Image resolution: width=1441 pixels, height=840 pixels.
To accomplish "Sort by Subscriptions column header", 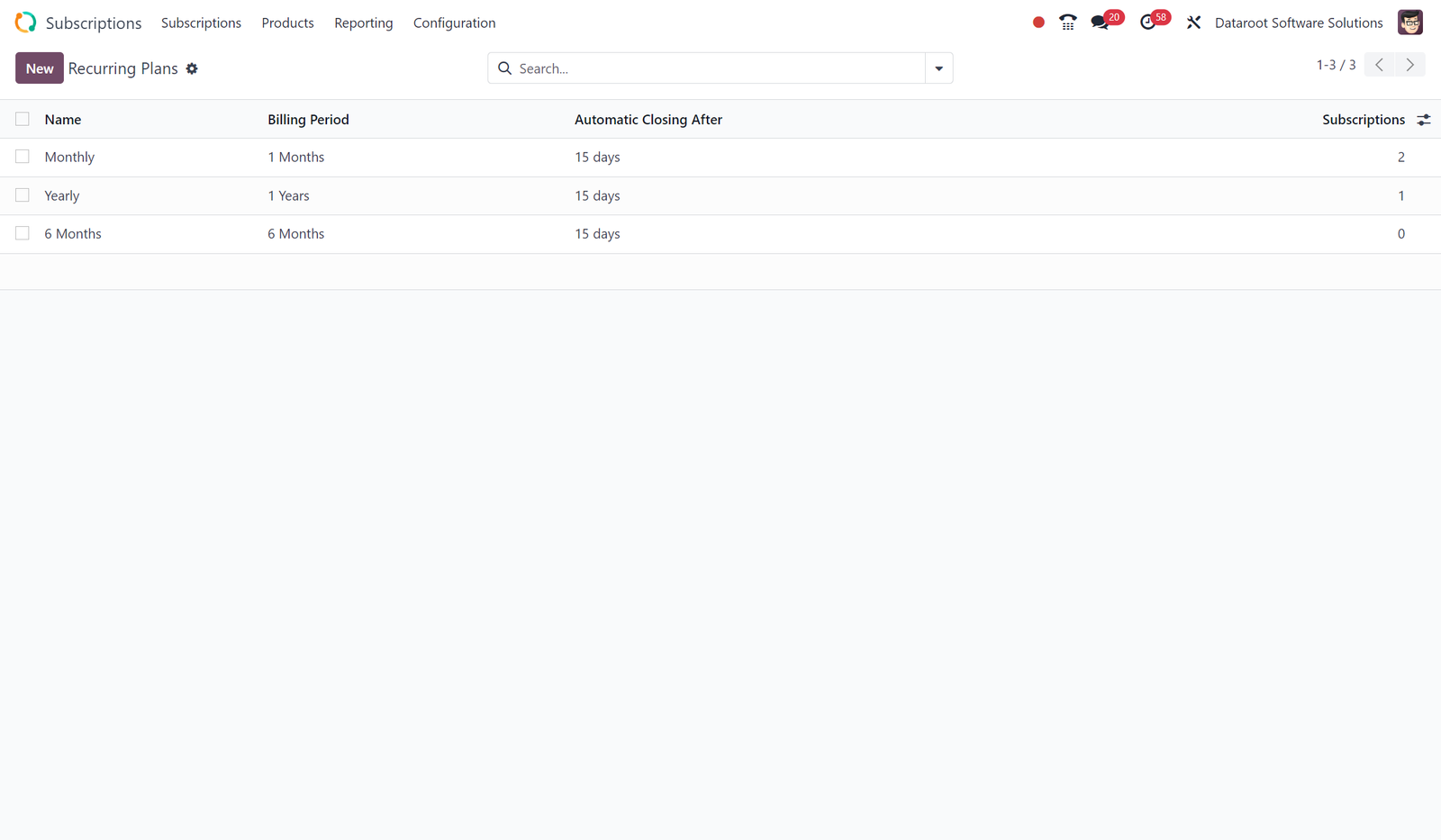I will coord(1364,120).
